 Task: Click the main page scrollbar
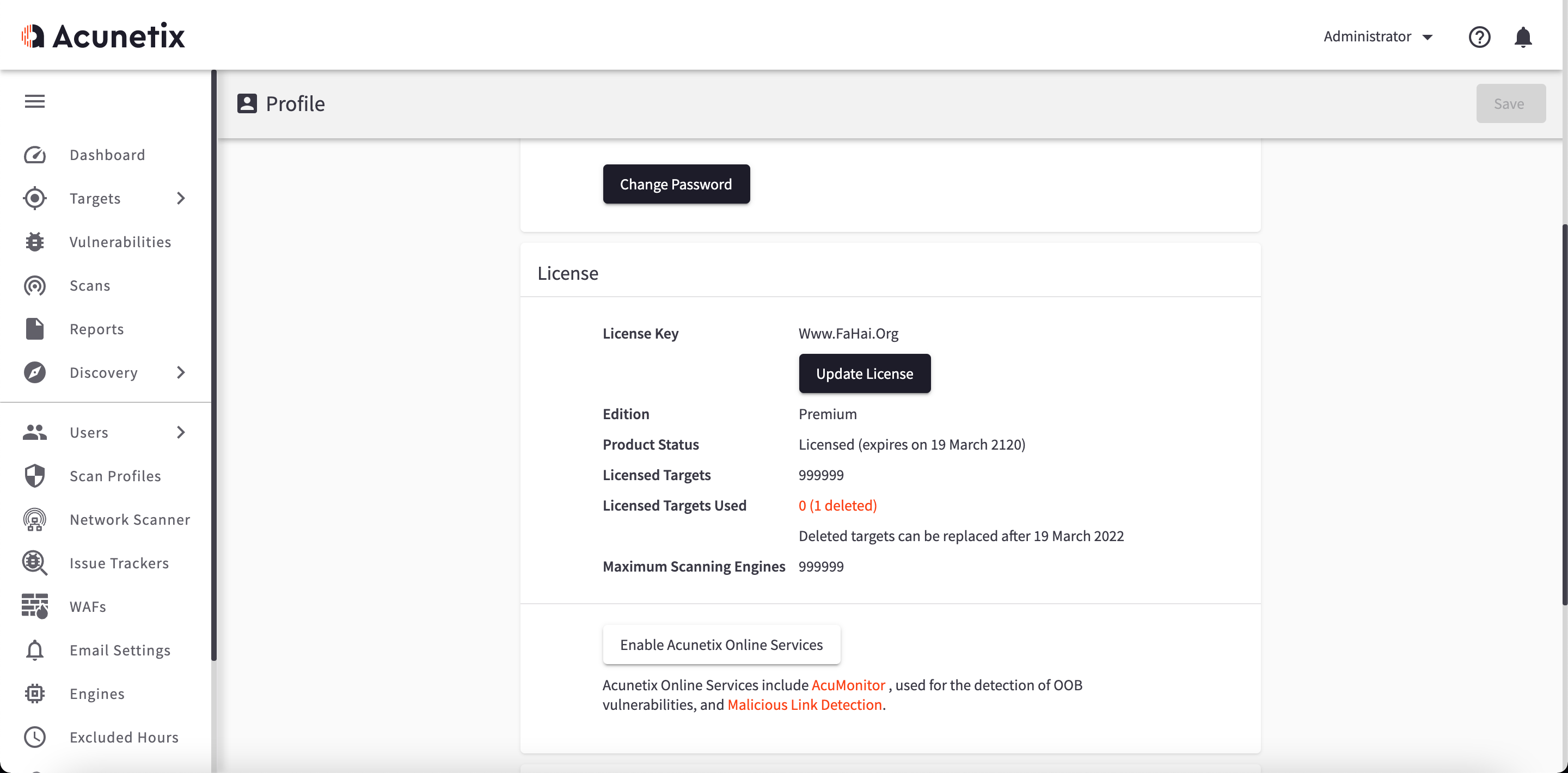[x=1565, y=414]
